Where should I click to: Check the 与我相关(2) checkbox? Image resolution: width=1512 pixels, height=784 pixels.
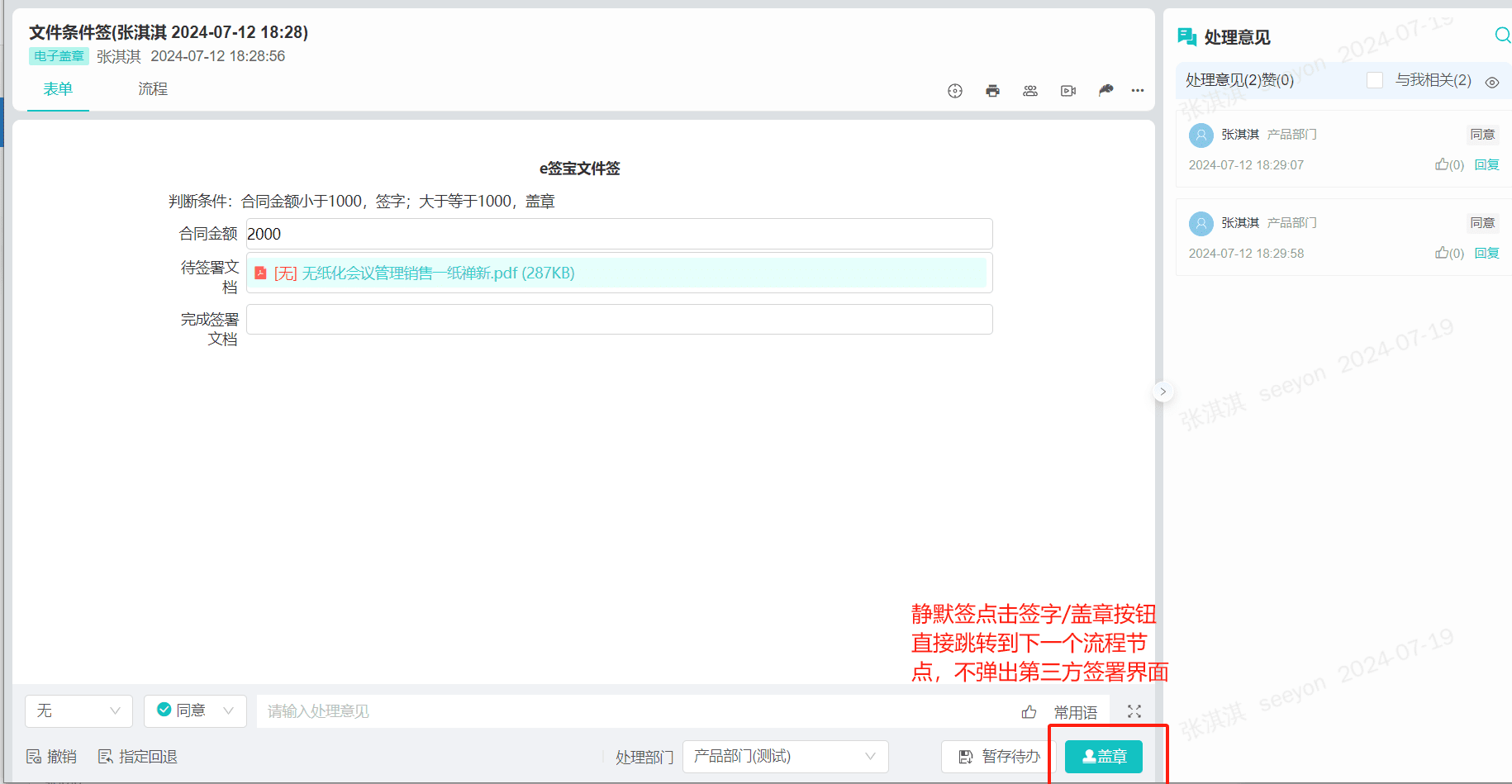pyautogui.click(x=1375, y=80)
